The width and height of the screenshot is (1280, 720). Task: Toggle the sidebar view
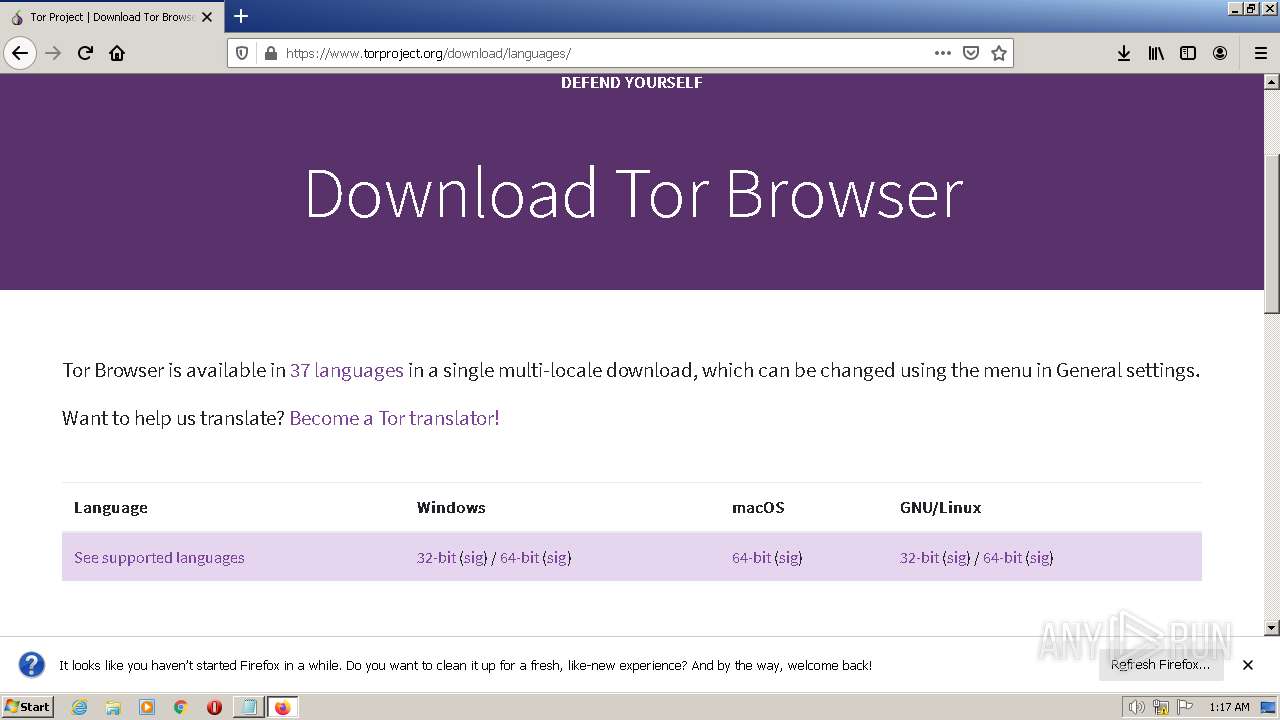[x=1188, y=53]
